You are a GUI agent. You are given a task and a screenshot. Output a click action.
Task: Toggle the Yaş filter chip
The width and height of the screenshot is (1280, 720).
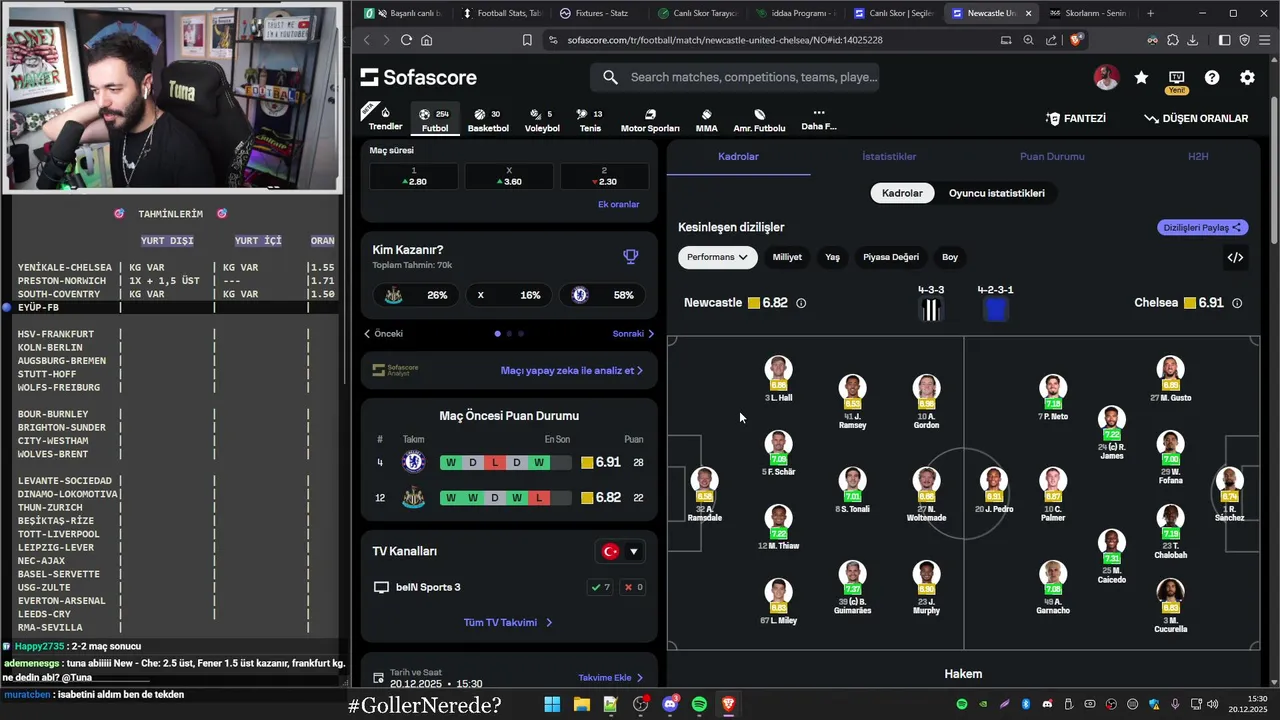[x=832, y=257]
